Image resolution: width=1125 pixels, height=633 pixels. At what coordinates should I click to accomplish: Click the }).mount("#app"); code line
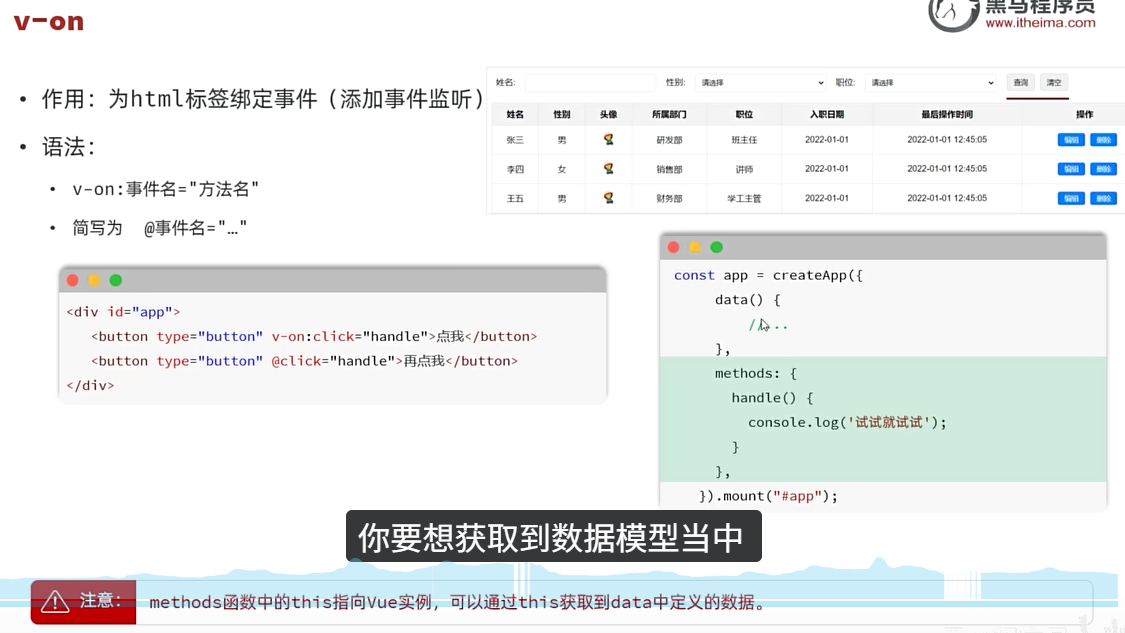click(x=768, y=496)
